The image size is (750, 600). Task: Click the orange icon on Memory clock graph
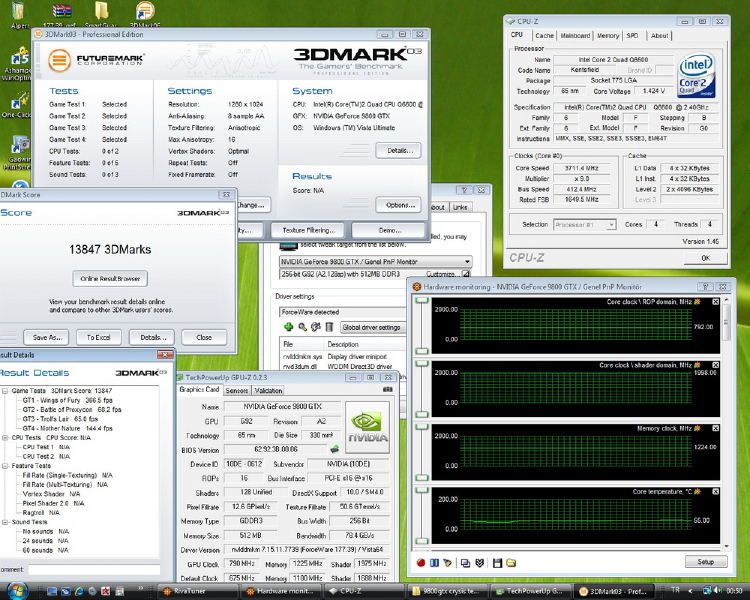point(697,428)
